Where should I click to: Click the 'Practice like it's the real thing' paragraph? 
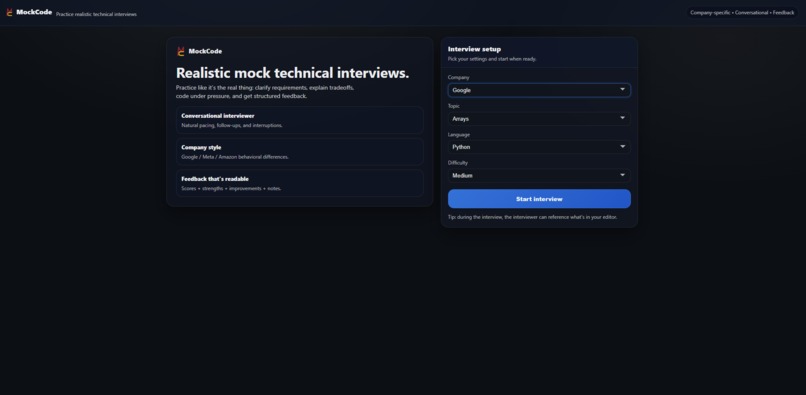(x=265, y=92)
